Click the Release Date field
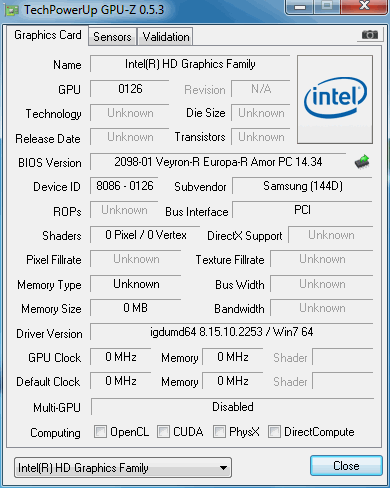The image size is (390, 488). [130, 137]
